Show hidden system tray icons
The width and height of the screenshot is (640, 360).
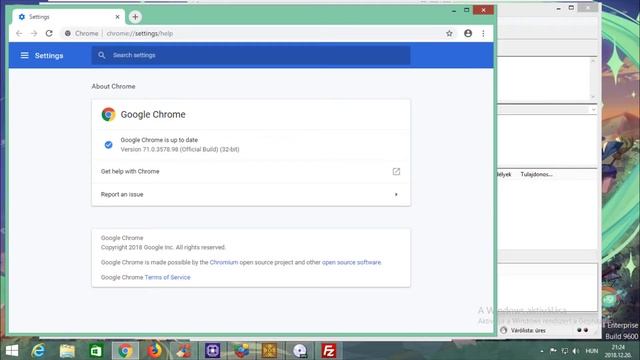(542, 351)
